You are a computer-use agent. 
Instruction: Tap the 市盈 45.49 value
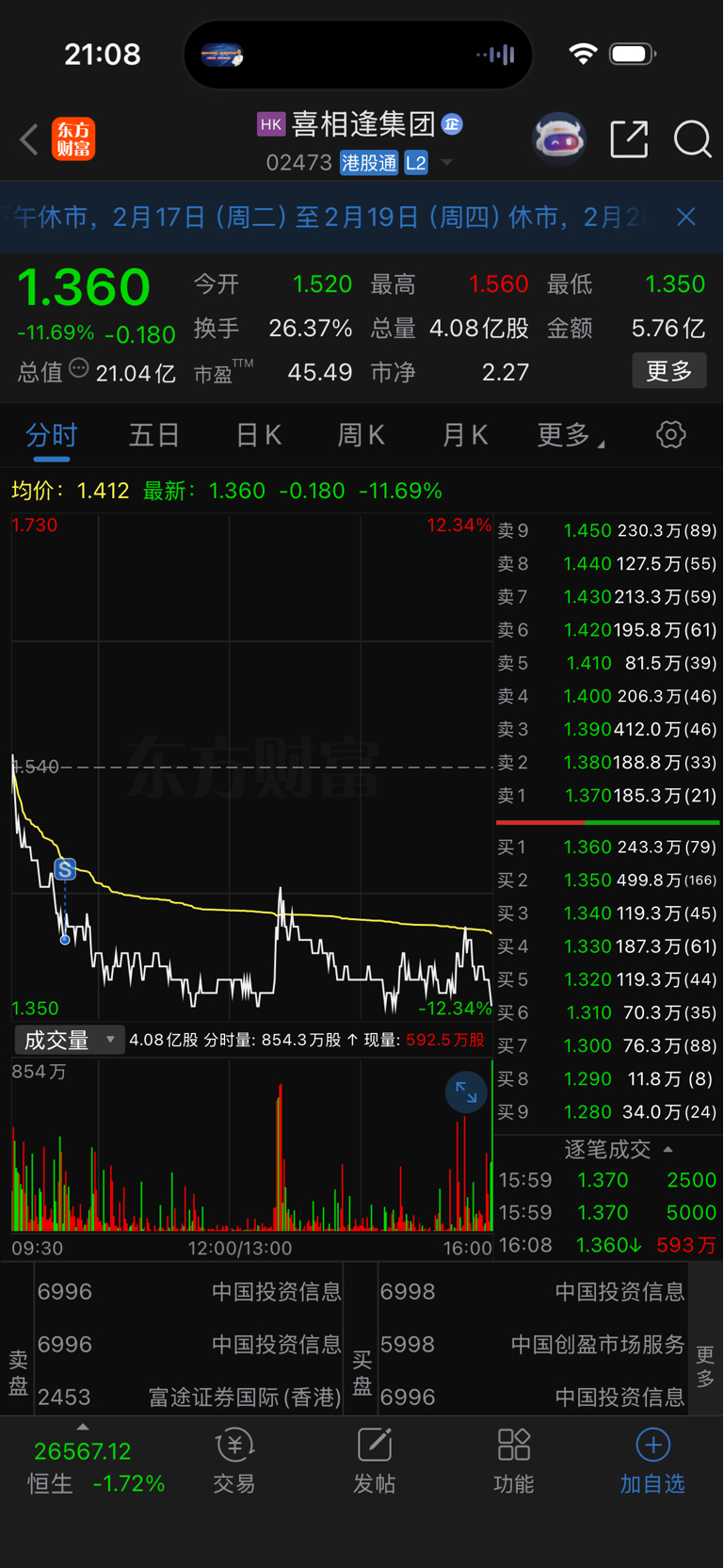tap(319, 373)
